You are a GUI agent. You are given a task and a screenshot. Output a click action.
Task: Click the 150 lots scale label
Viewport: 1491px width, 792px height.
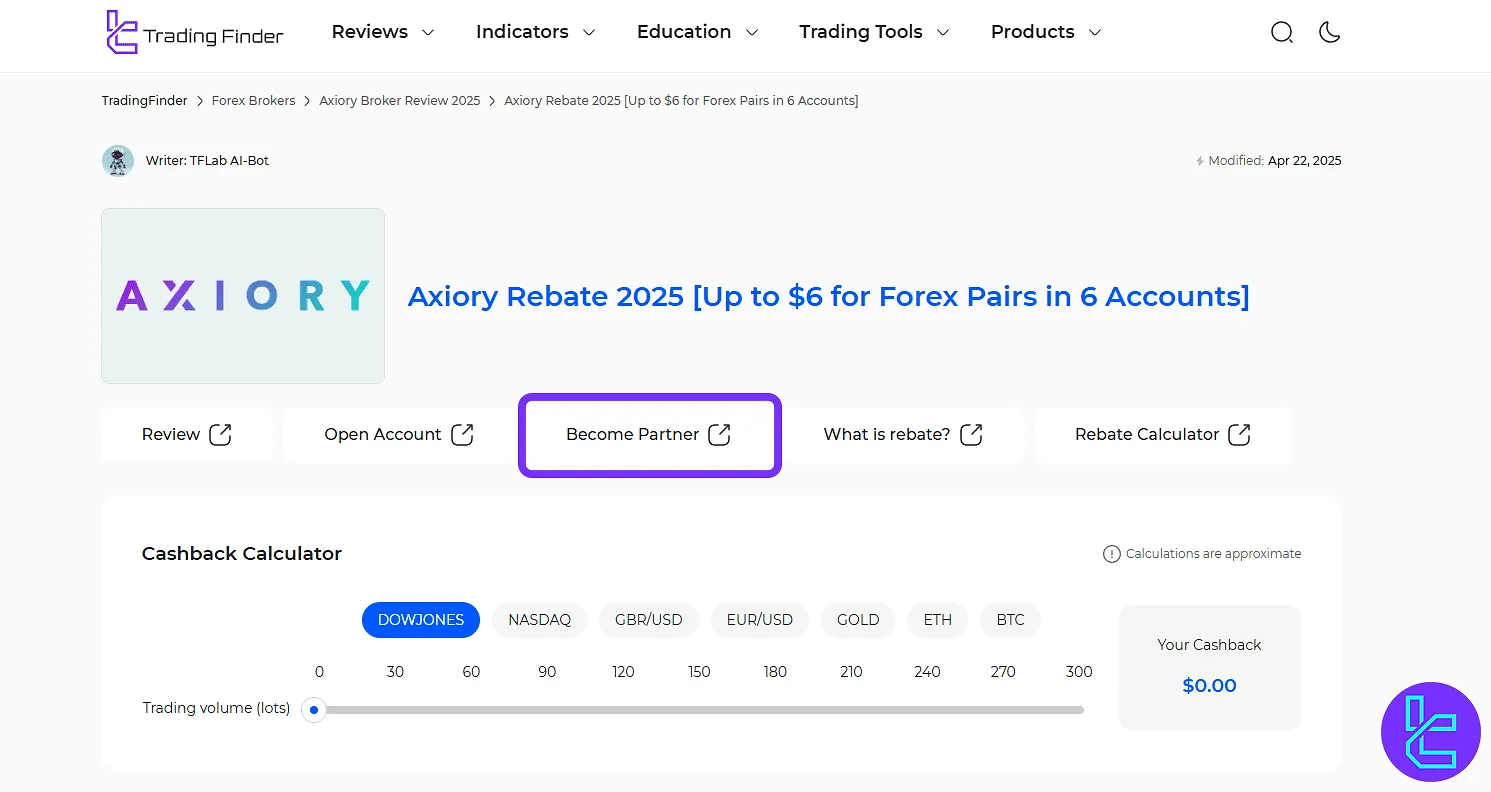point(699,672)
